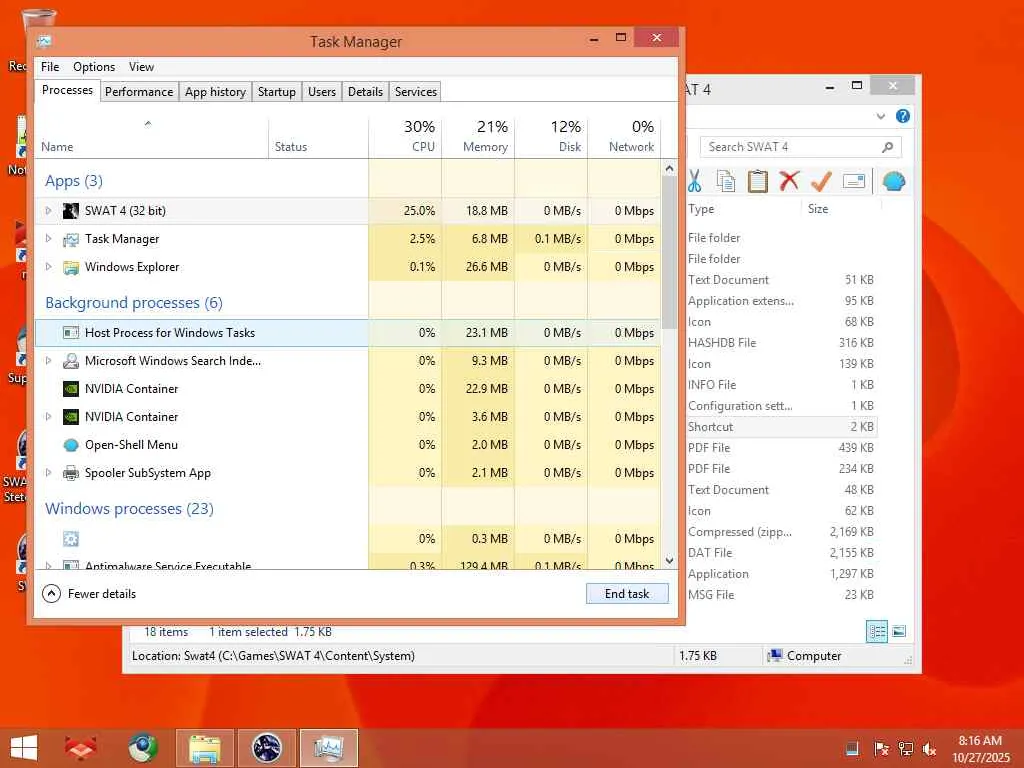Switch to the App history tab

tap(215, 91)
